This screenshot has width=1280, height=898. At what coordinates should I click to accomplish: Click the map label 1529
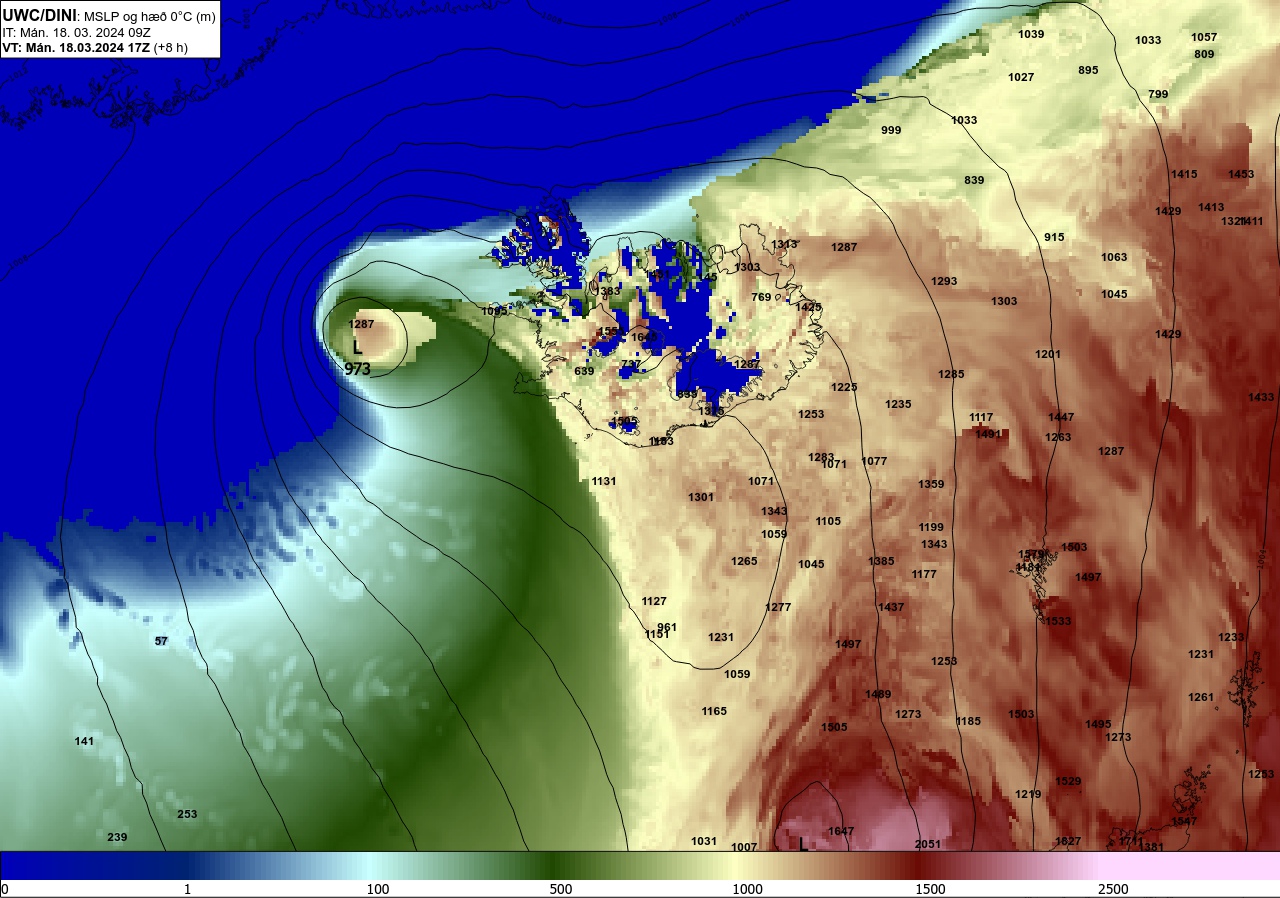tap(1068, 781)
